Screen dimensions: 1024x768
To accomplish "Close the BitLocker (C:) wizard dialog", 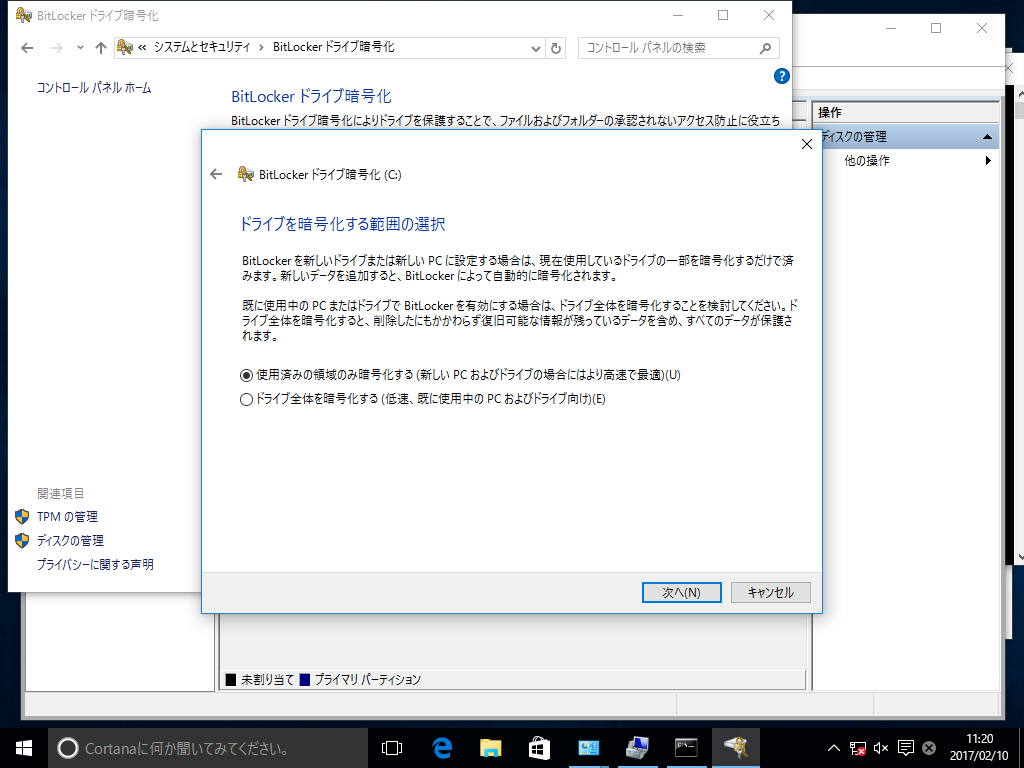I will click(x=807, y=144).
